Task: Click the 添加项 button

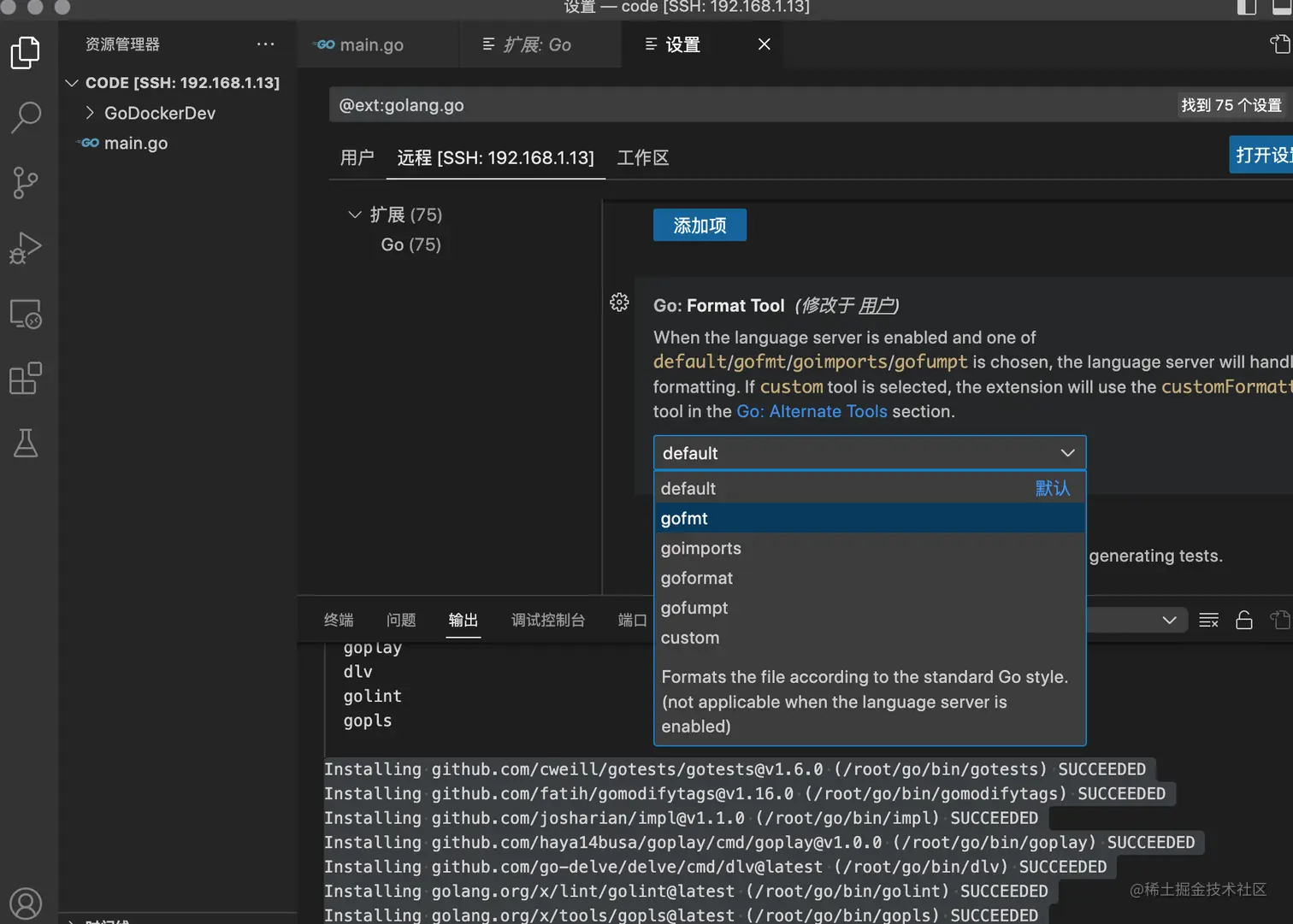Action: [x=700, y=225]
